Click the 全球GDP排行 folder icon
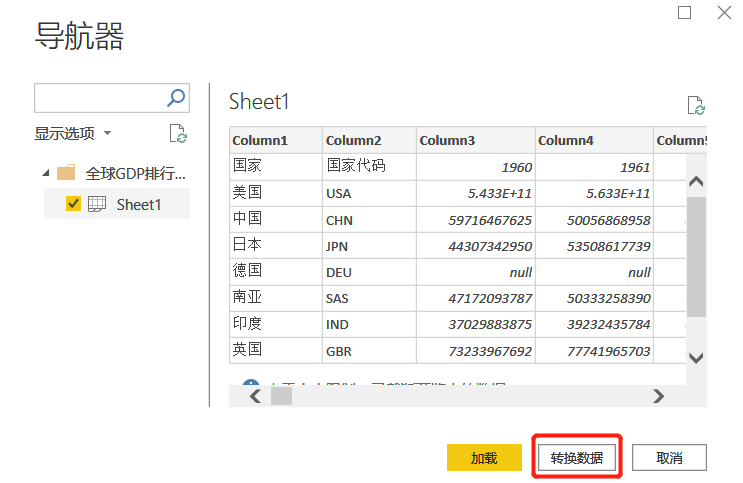The width and height of the screenshot is (743, 483). point(67,173)
